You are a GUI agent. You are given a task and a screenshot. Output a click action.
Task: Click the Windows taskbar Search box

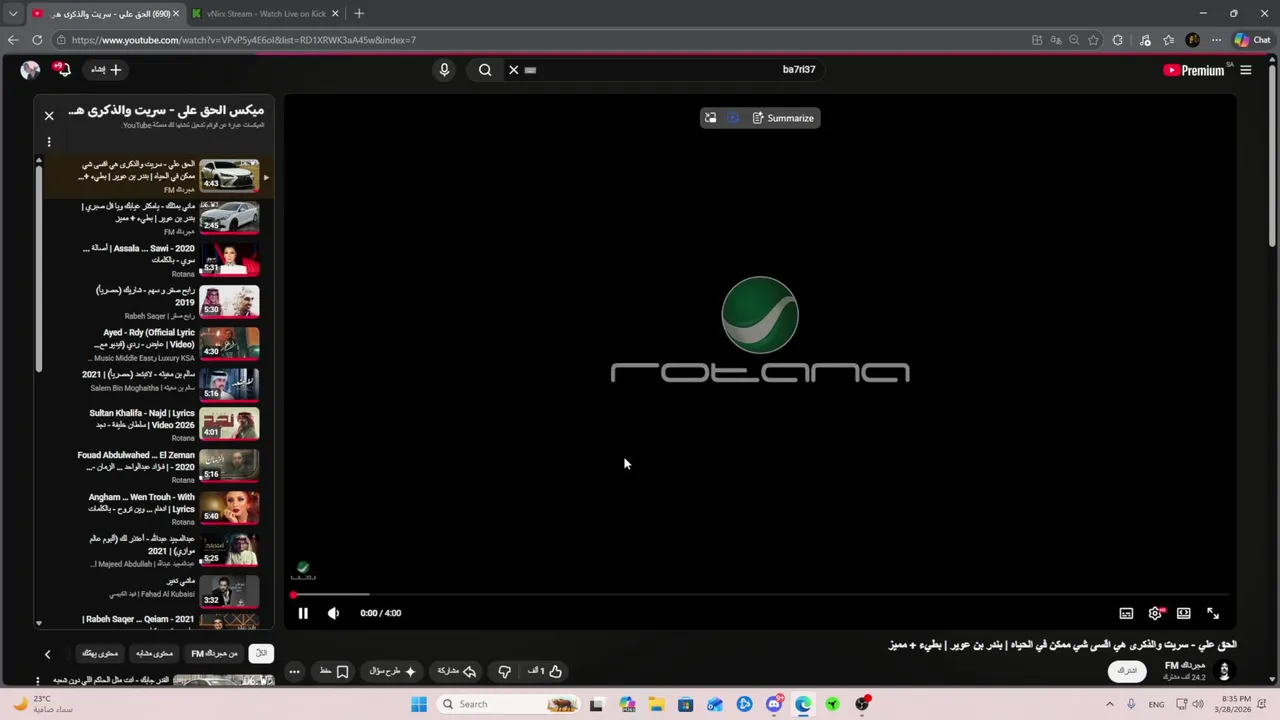coord(508,704)
